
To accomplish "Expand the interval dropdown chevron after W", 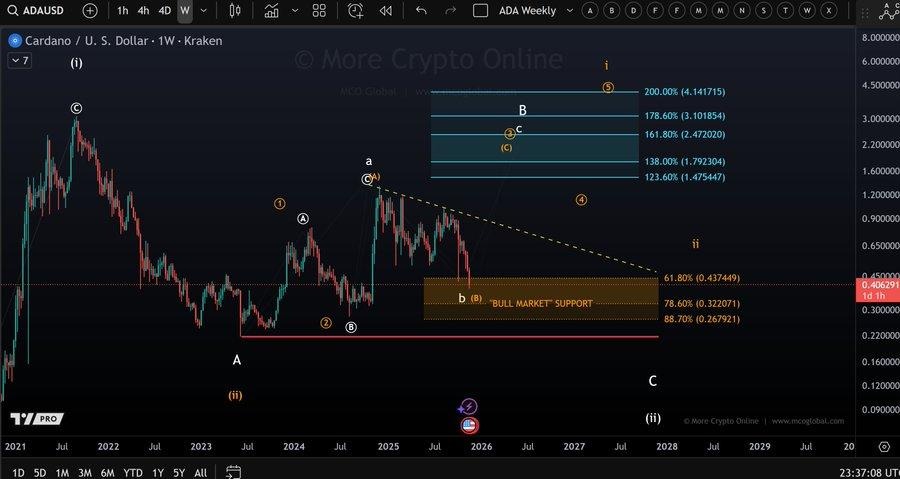I will click(x=203, y=10).
